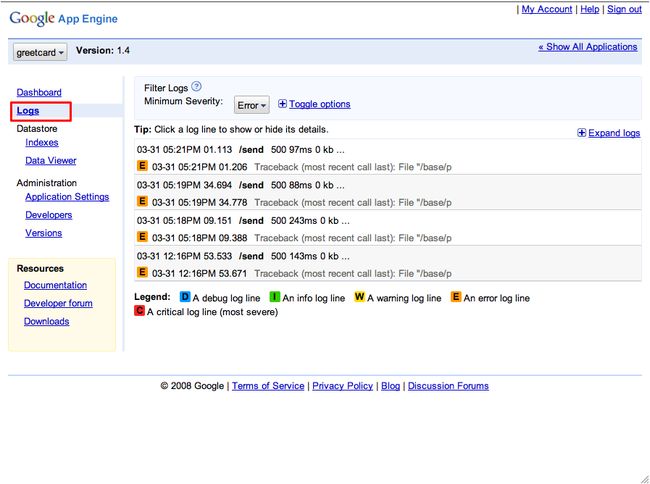This screenshot has height=484, width=650.
Task: Open the Downloads resource link
Action: tap(46, 322)
